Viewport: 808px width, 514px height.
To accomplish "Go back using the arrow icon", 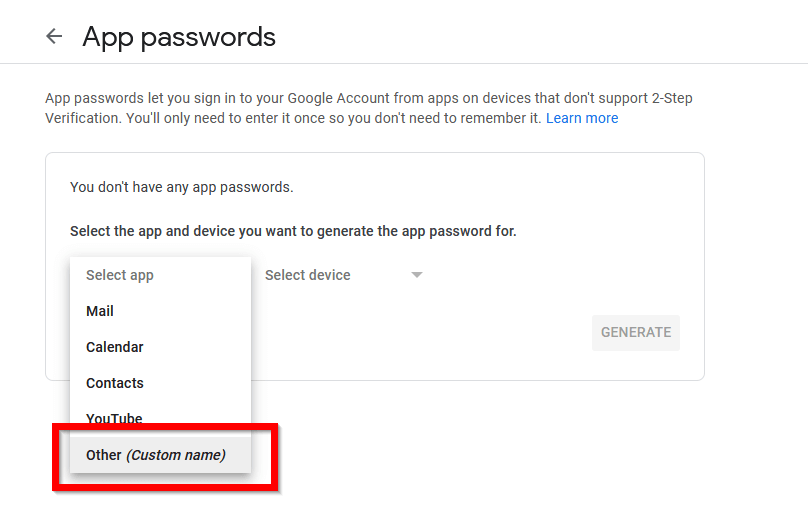I will [54, 36].
